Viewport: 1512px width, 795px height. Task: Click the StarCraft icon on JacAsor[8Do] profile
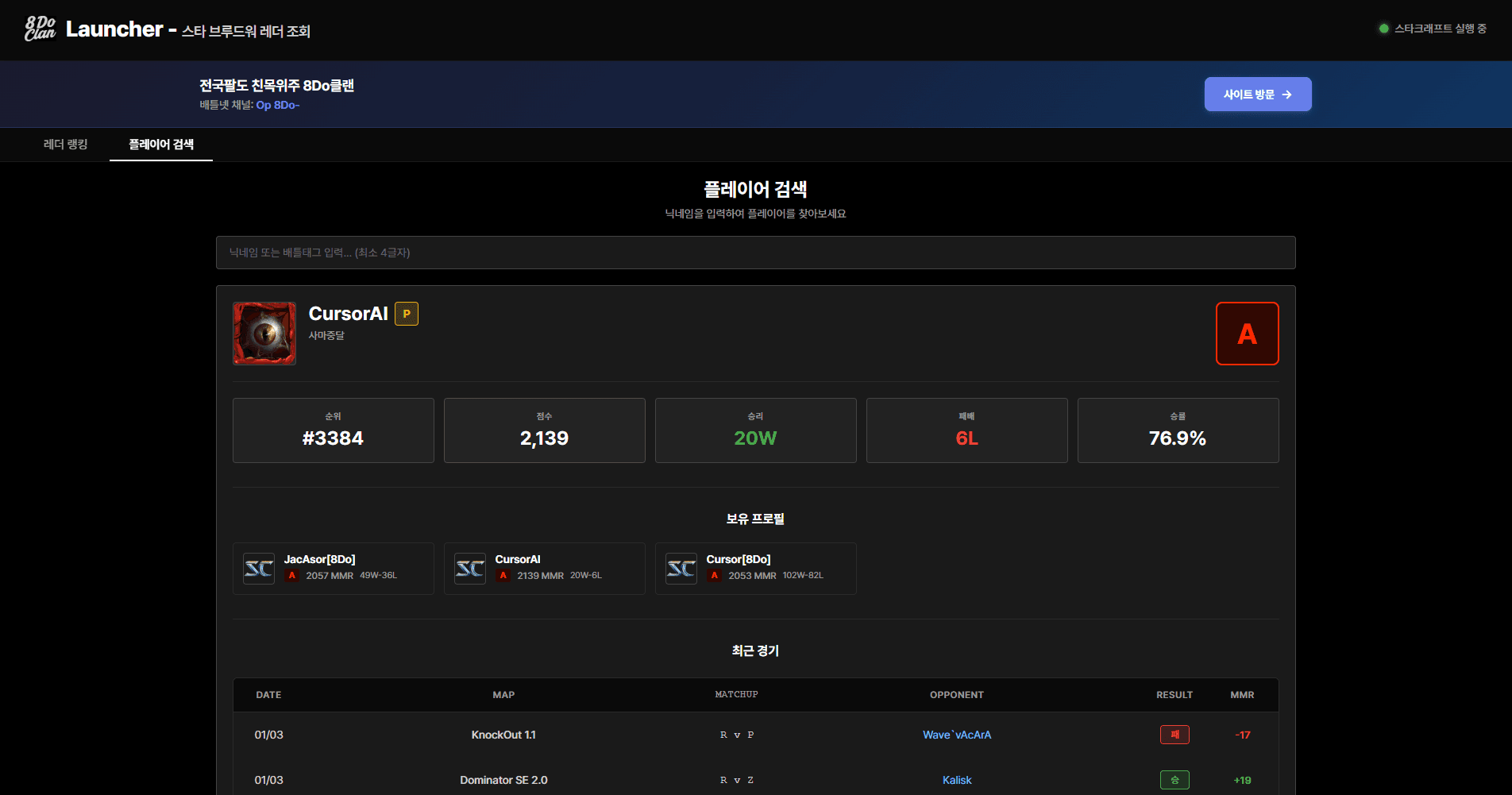[259, 569]
